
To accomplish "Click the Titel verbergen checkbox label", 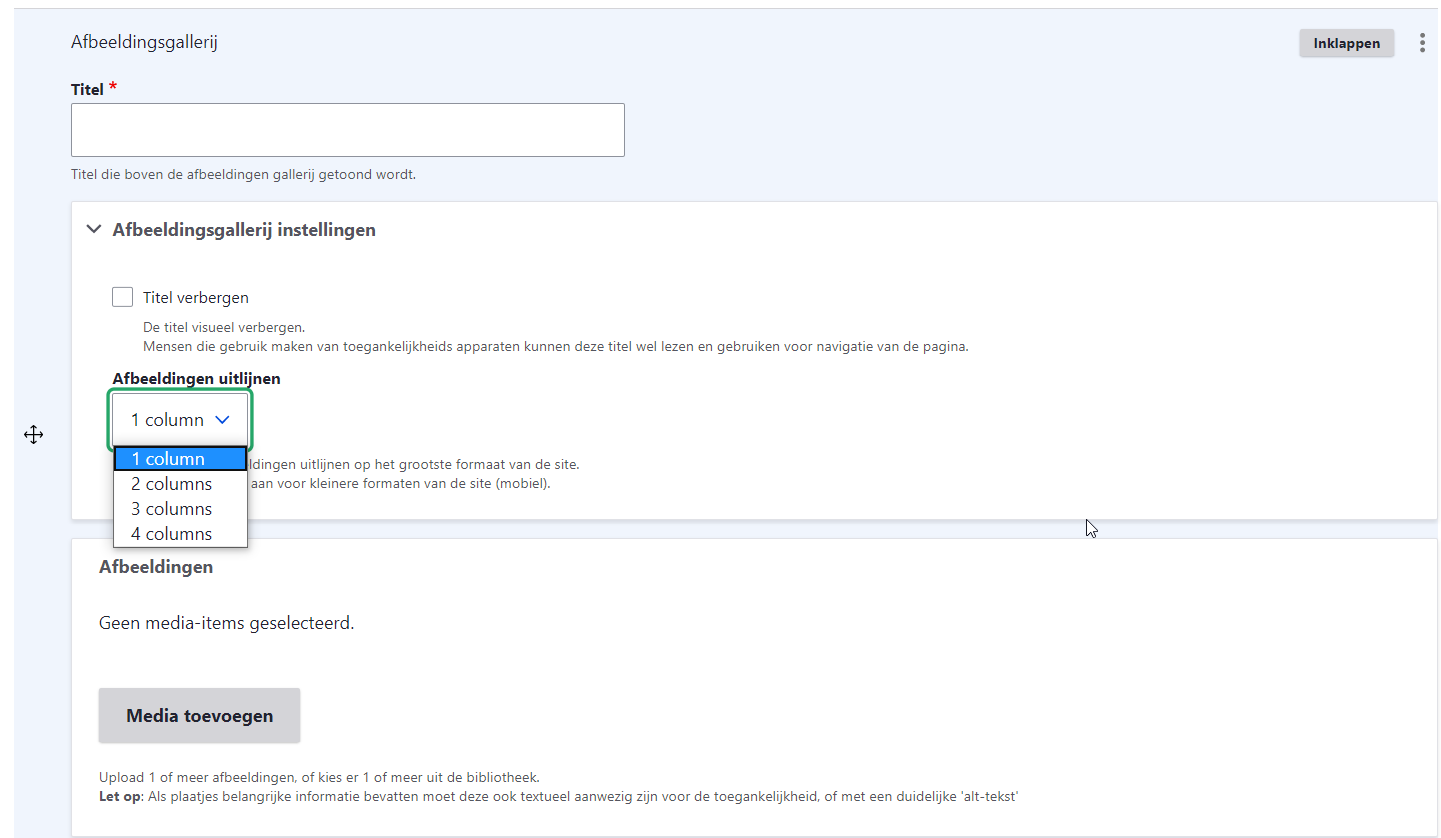I will pos(196,298).
